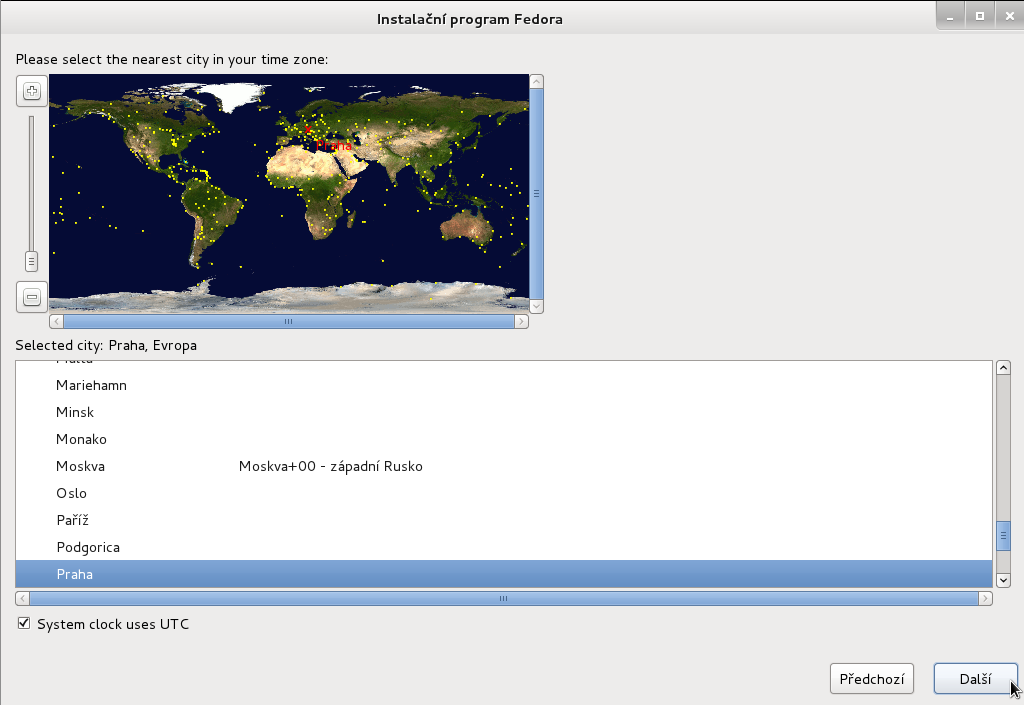Click the map scroll up arrow
Viewport: 1024px width, 705px height.
[537, 81]
